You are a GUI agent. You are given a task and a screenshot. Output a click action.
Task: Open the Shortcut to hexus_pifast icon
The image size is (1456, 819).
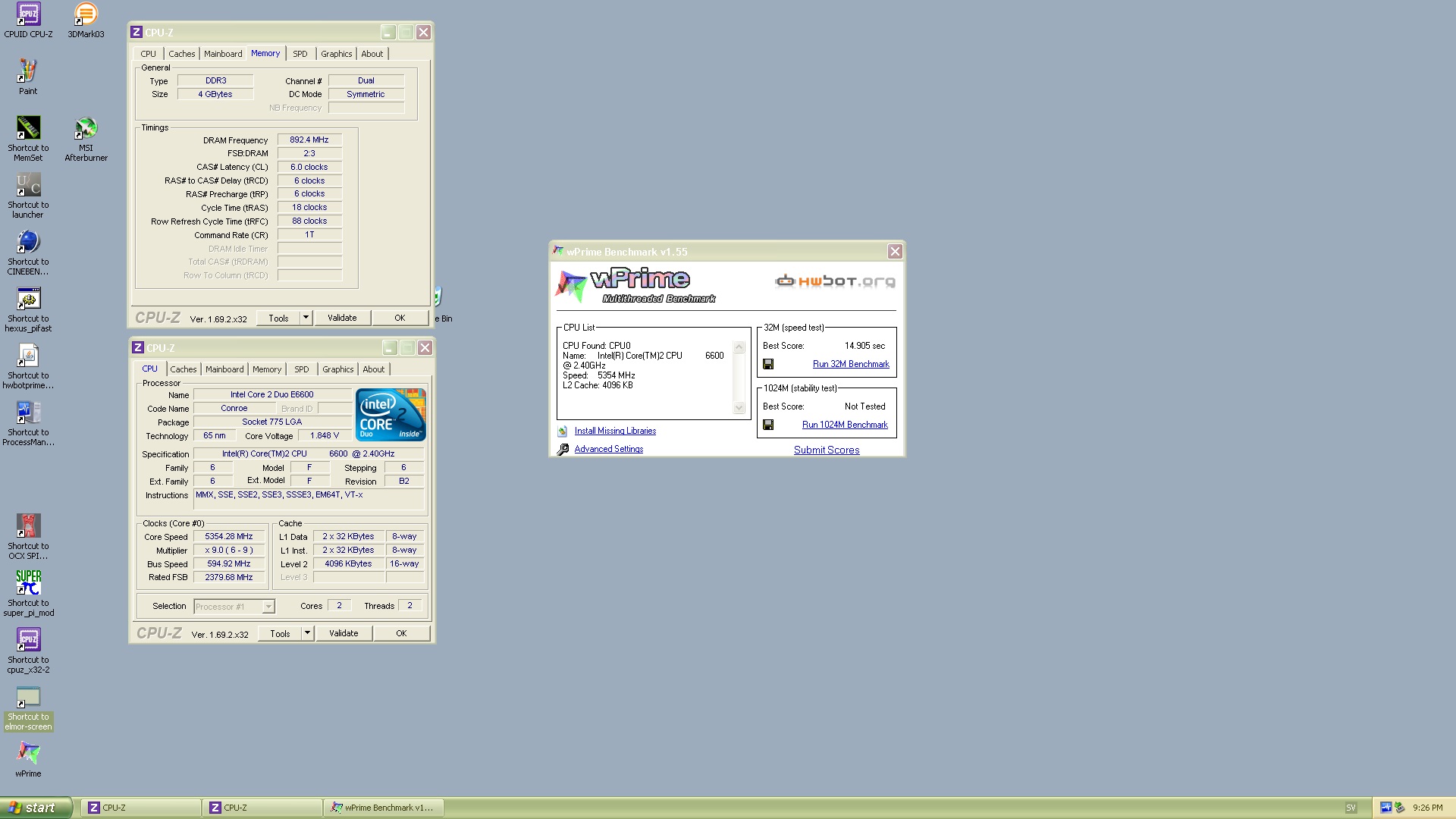click(28, 309)
